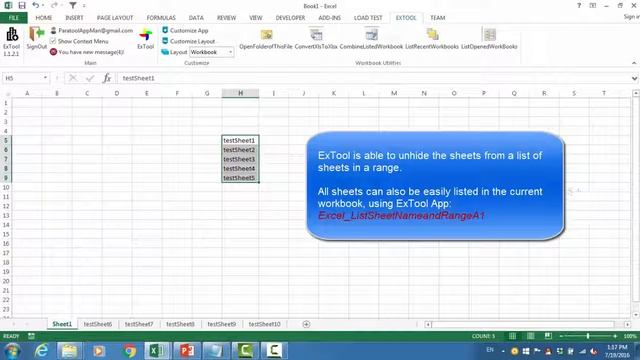Image resolution: width=640 pixels, height=360 pixels.
Task: Collapse the ribbon with the arrow
Action: tap(634, 63)
